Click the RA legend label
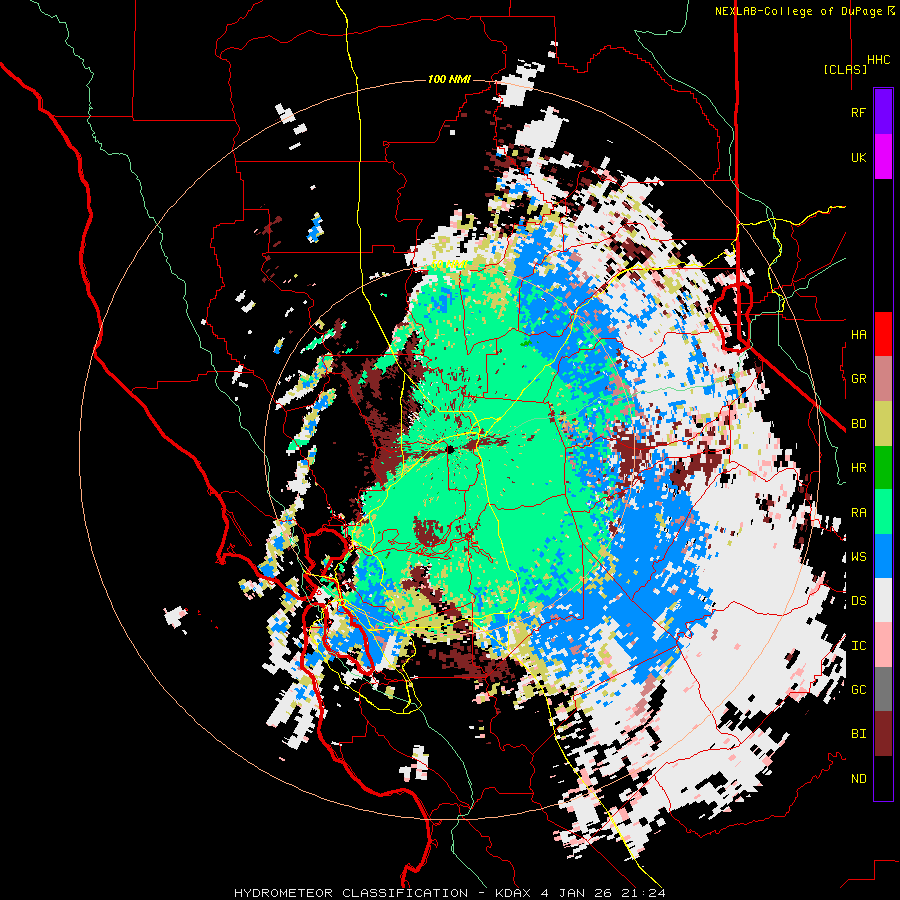The height and width of the screenshot is (900, 900). [858, 513]
